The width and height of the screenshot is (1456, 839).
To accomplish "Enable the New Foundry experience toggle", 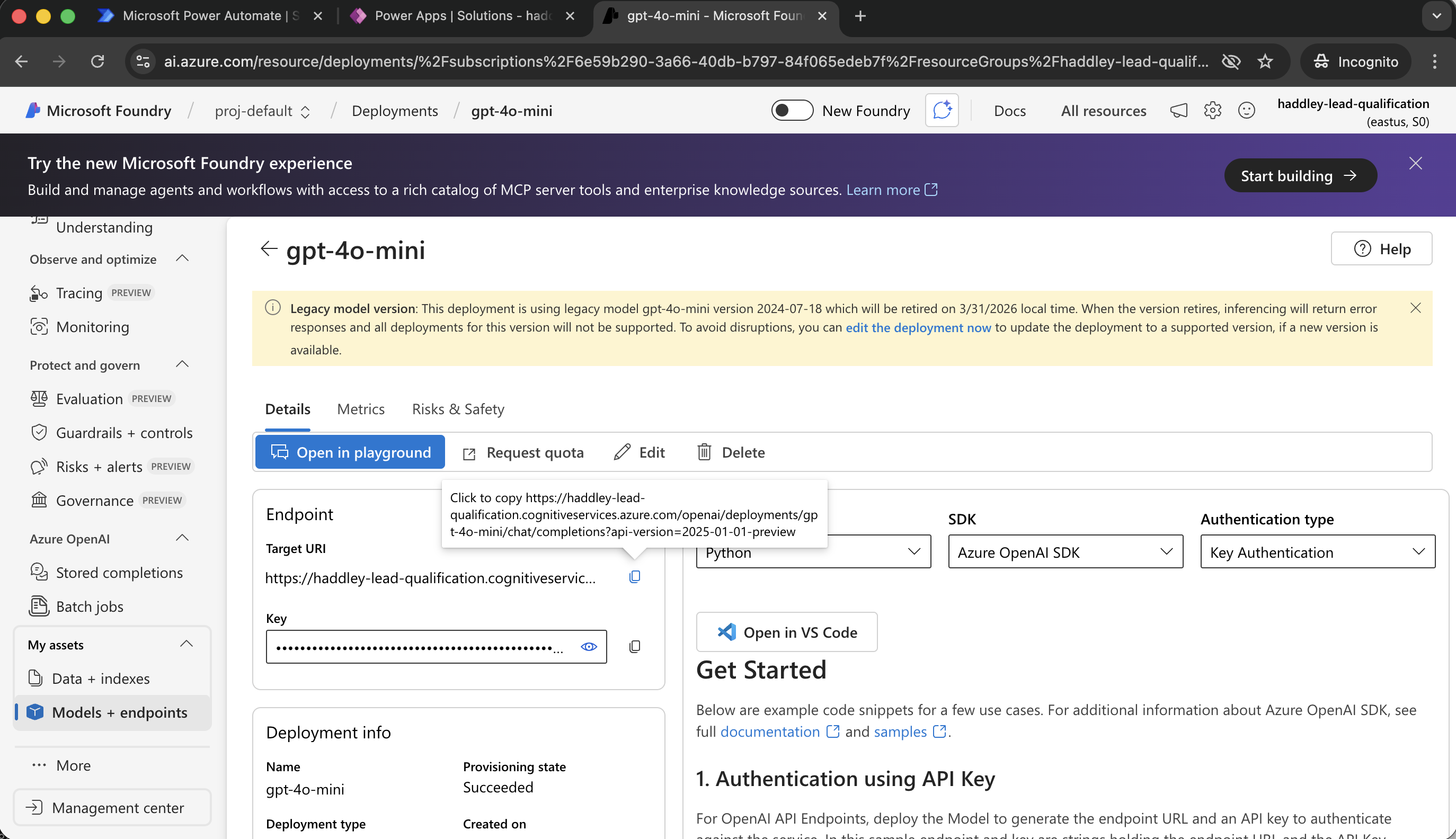I will [x=793, y=110].
